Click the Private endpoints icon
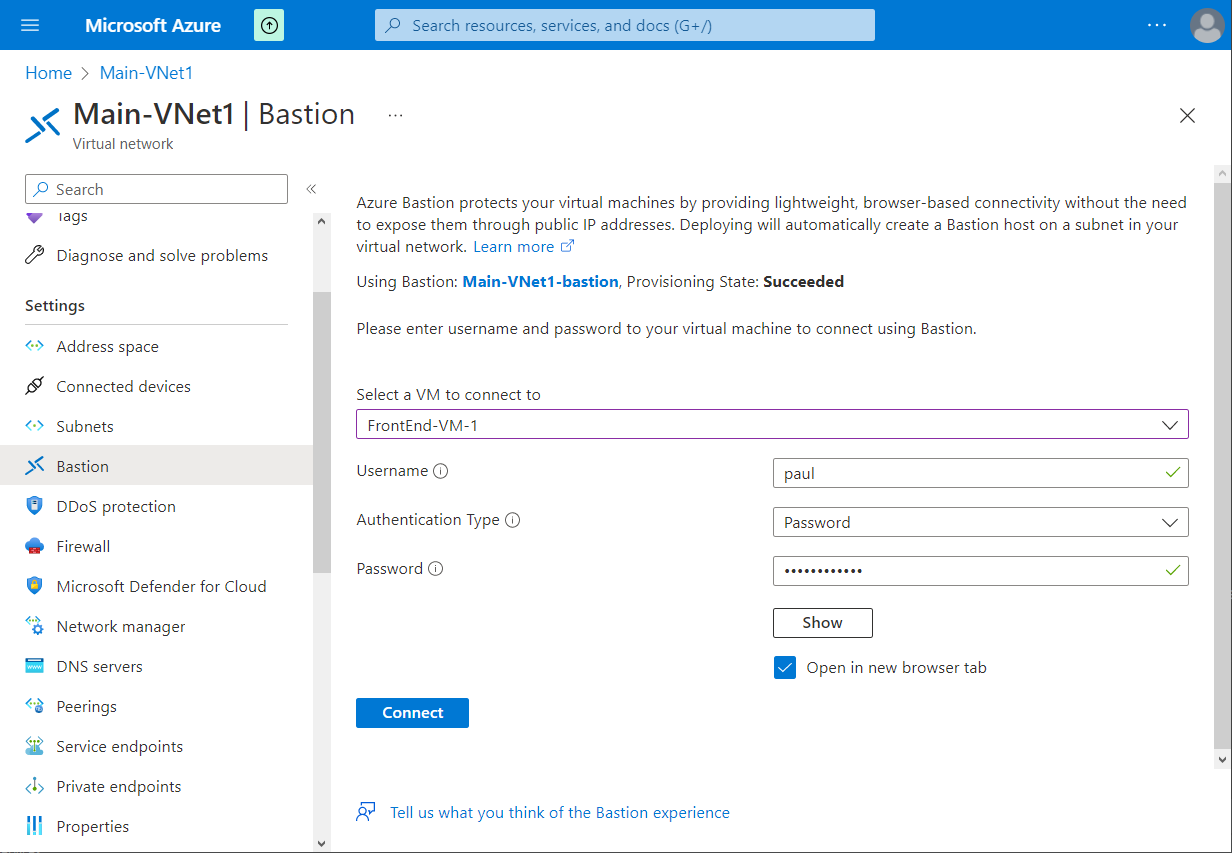This screenshot has height=853, width=1232. [35, 787]
